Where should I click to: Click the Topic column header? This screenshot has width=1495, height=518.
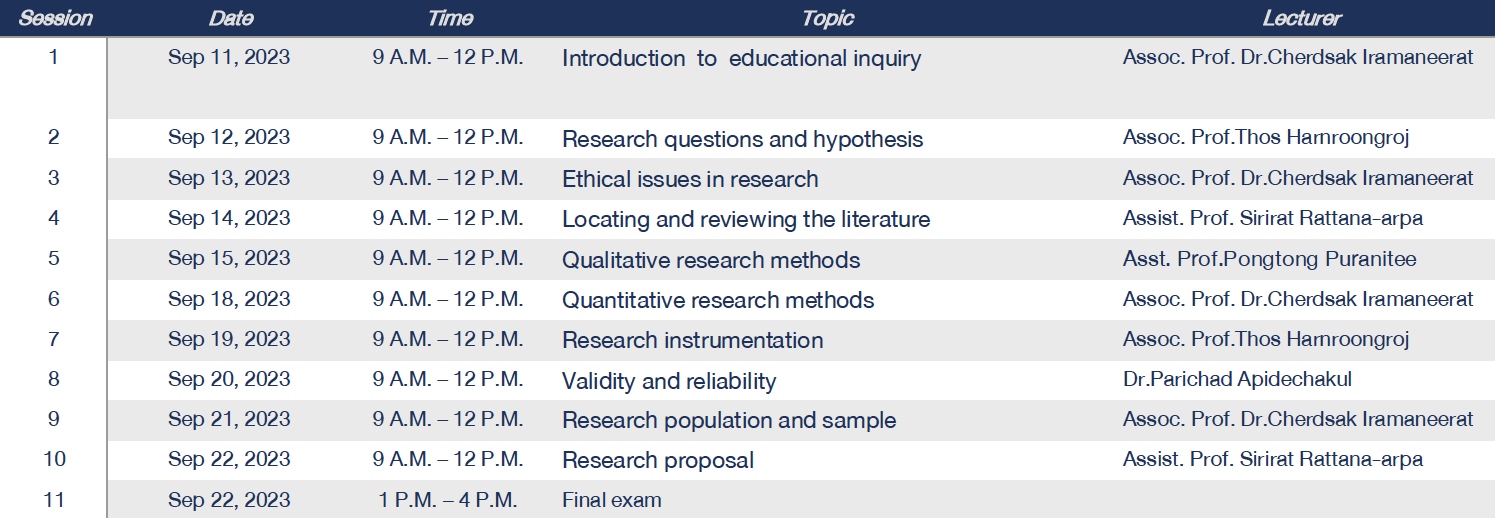(827, 18)
